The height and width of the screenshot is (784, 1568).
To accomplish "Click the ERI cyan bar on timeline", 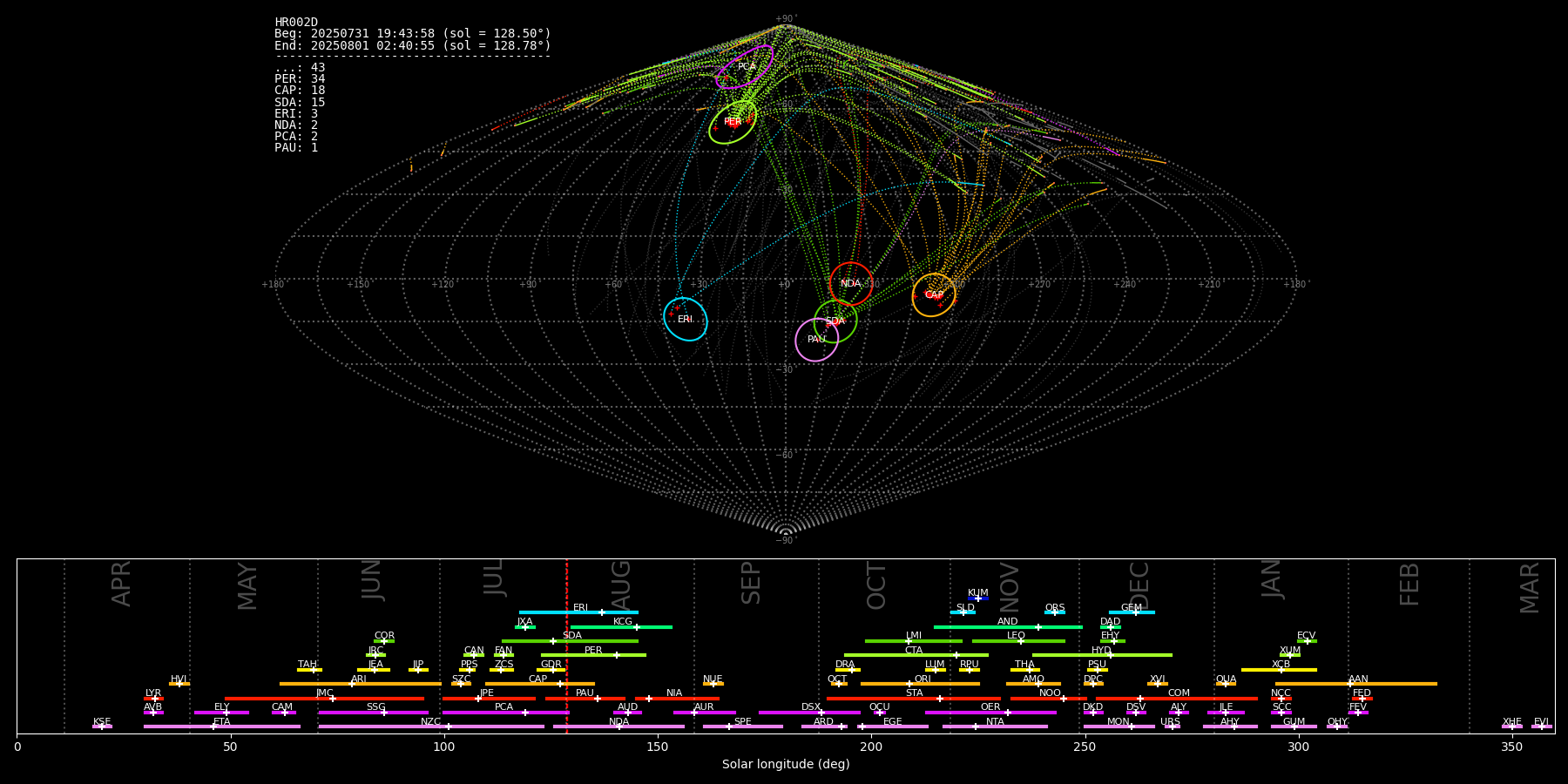I will (x=578, y=612).
